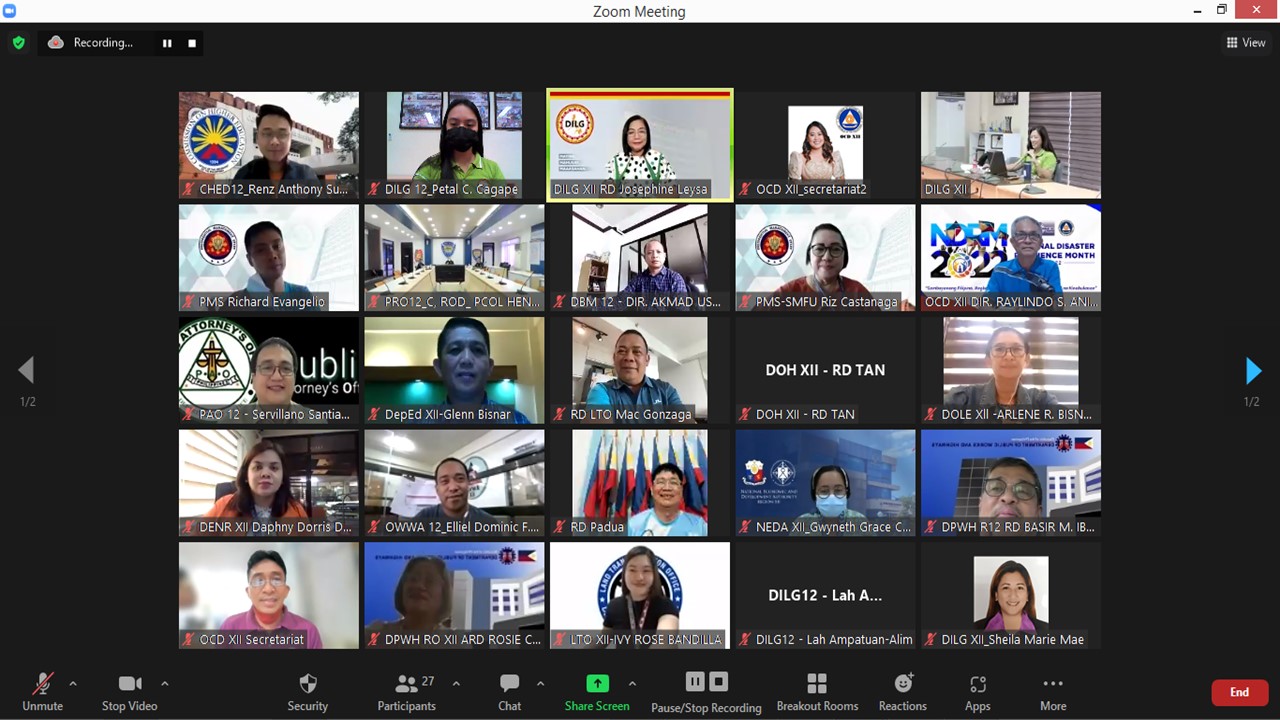1280x720 pixels.
Task: Start sharing with green Share Screen button
Action: point(597,691)
